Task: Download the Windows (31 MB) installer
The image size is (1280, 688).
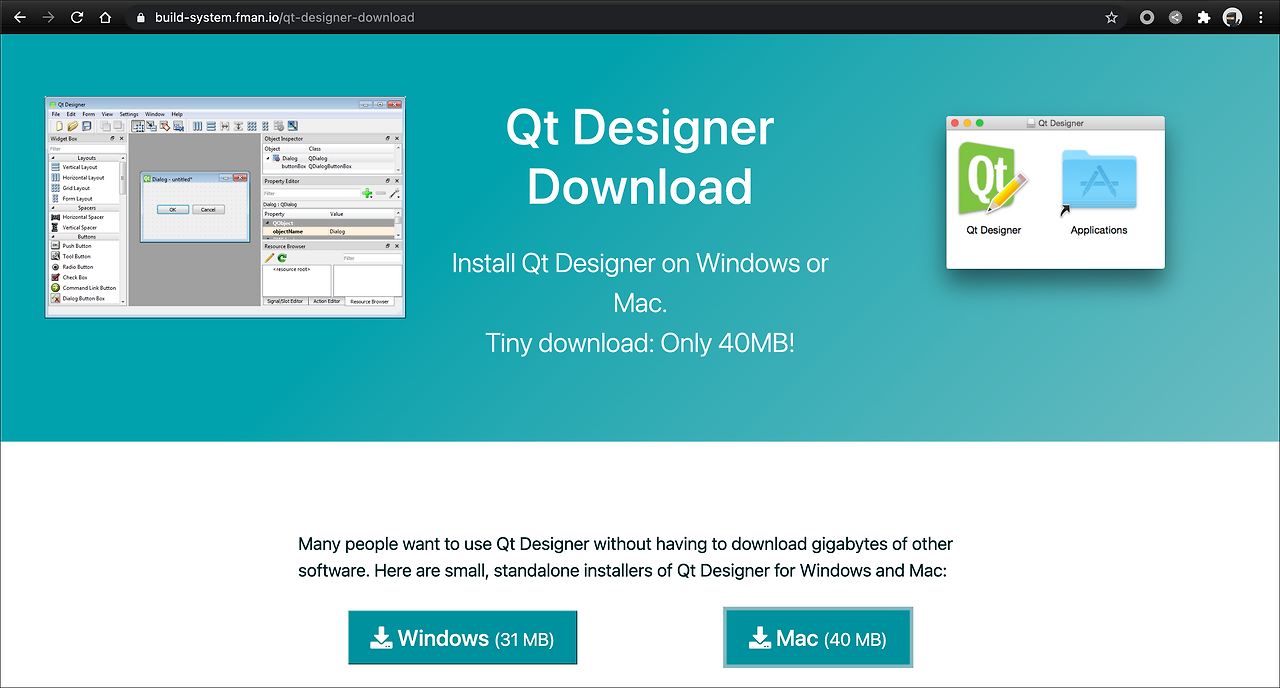Action: [x=463, y=638]
